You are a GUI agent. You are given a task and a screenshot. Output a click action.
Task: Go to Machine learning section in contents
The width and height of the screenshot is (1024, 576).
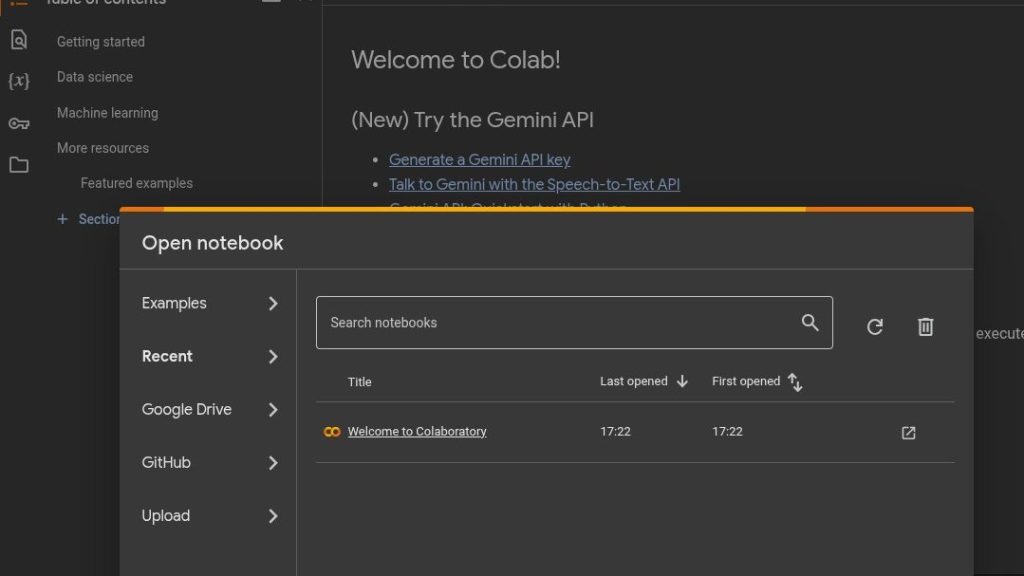107,113
